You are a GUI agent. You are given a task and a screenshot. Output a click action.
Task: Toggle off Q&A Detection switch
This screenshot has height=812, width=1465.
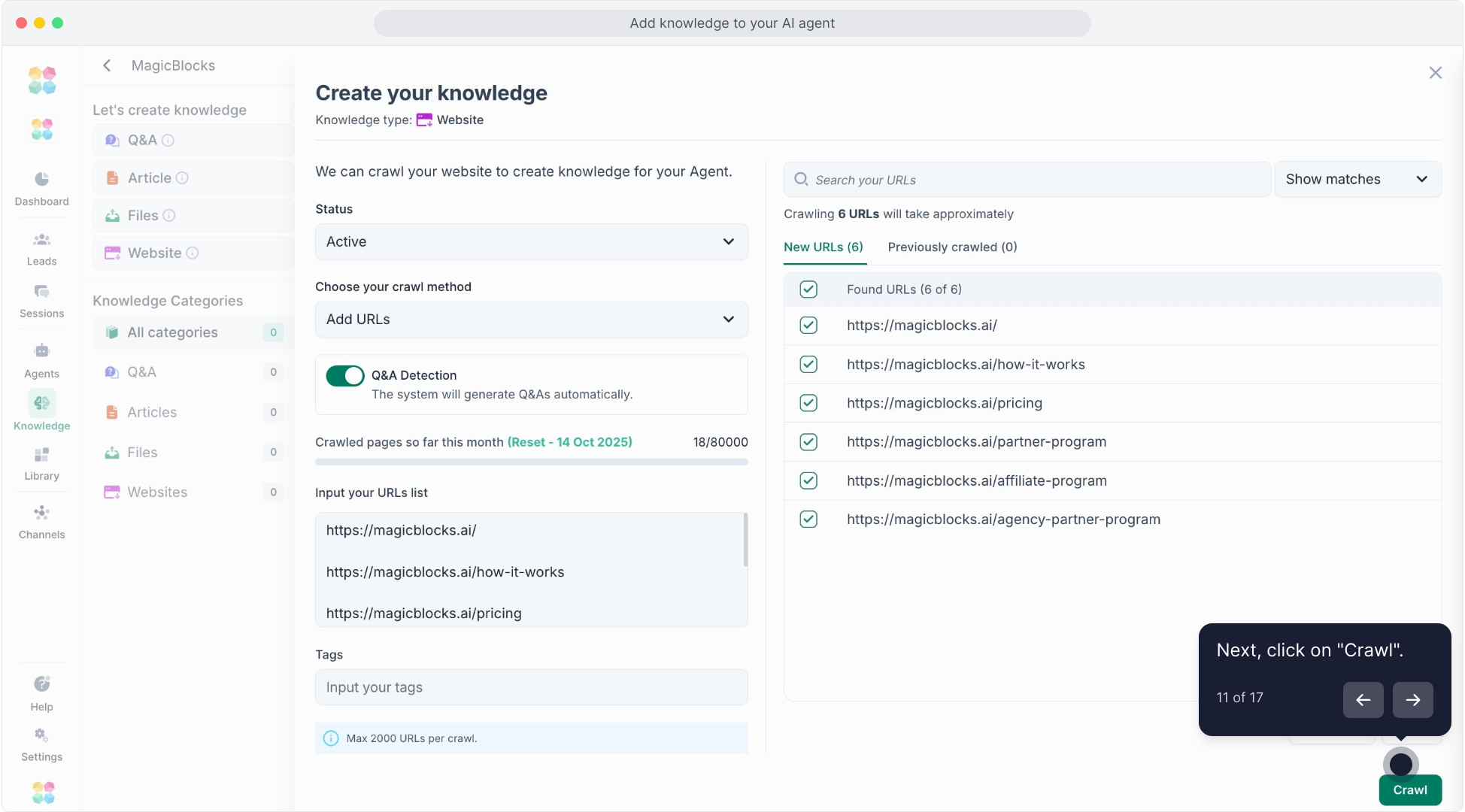[x=345, y=376]
